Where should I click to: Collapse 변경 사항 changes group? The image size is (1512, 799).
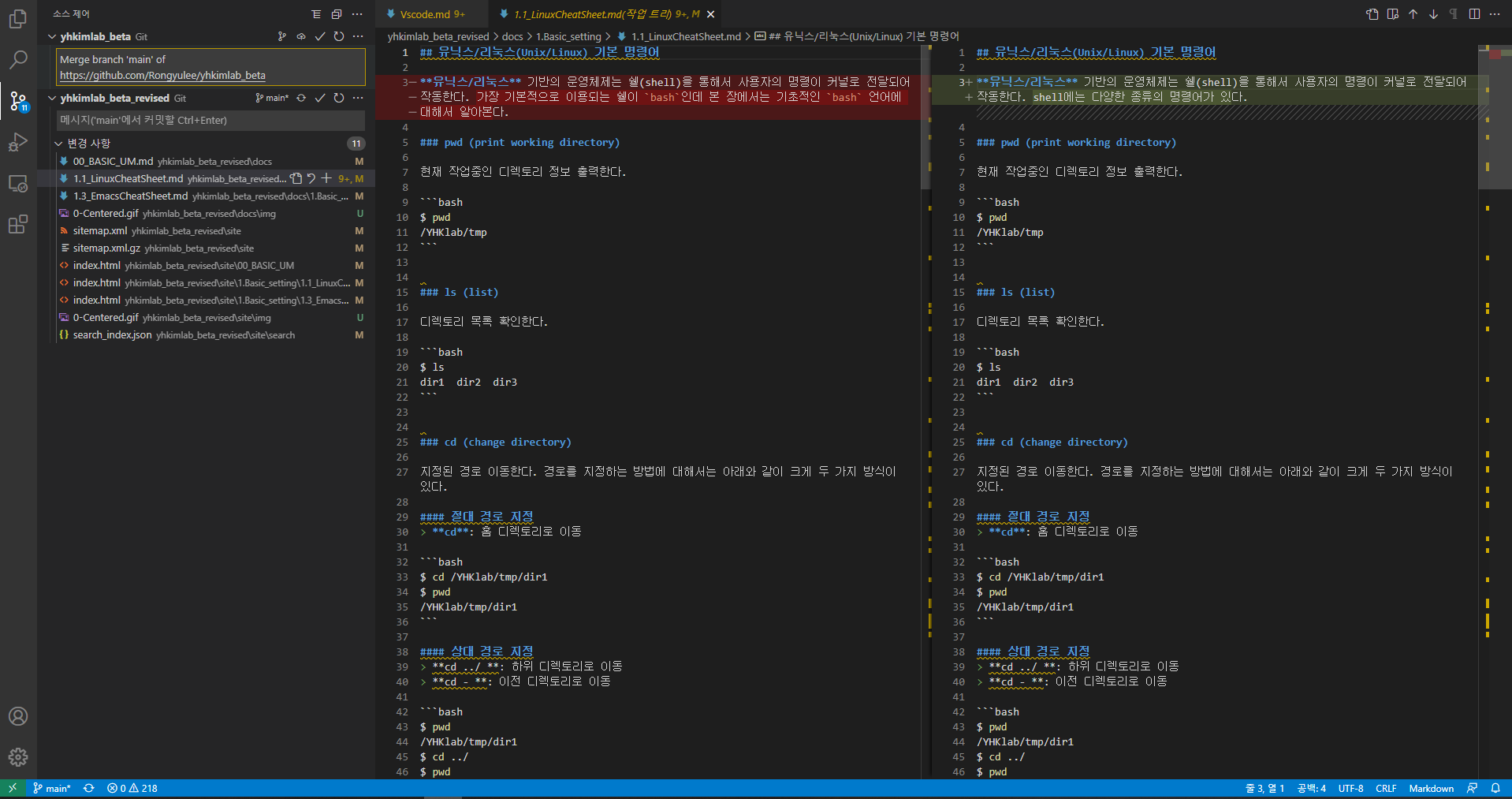point(58,144)
